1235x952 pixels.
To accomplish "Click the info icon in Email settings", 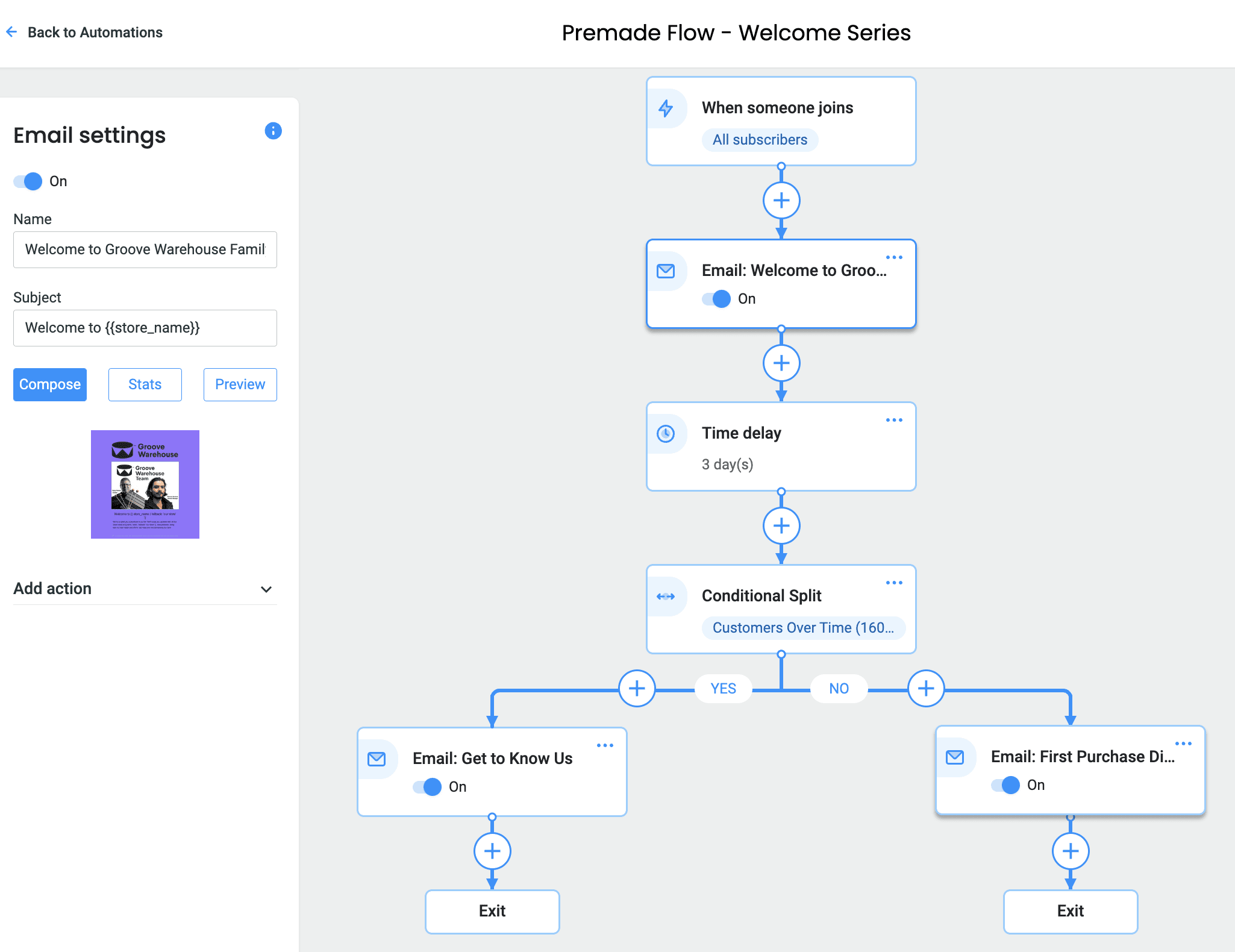I will [x=273, y=131].
